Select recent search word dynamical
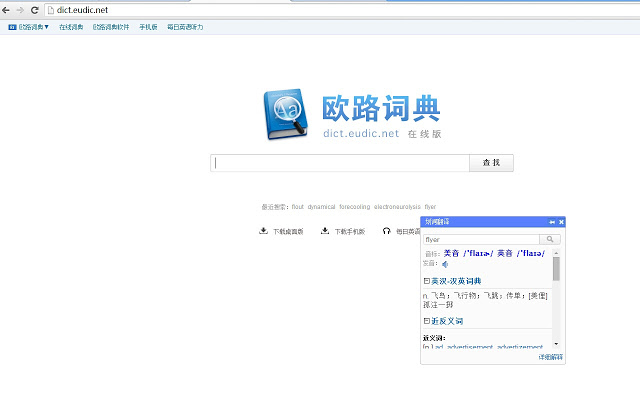 tap(321, 207)
